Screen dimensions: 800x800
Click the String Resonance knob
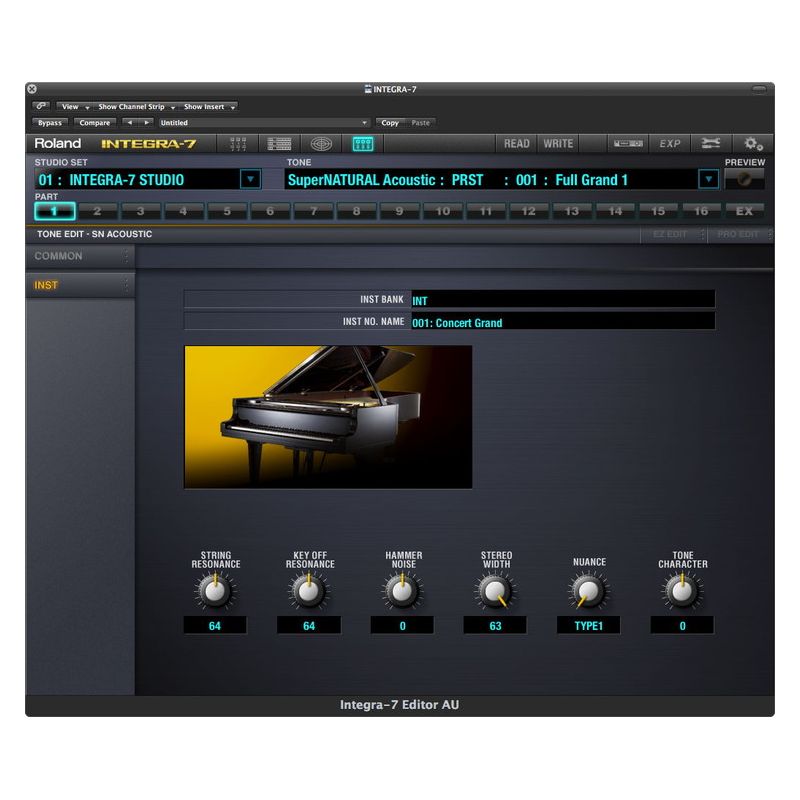[215, 591]
